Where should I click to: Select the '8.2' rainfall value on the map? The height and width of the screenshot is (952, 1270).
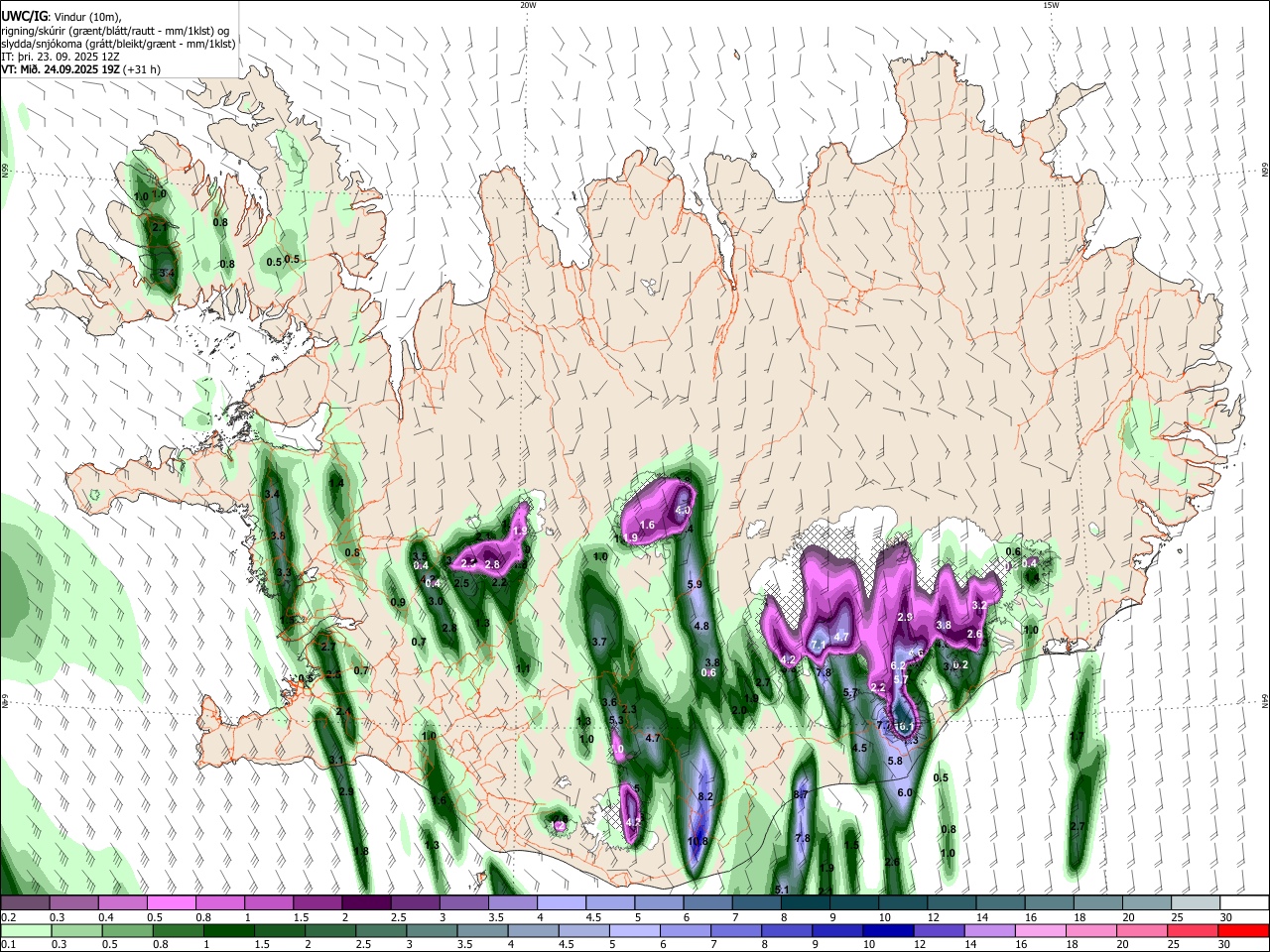706,796
